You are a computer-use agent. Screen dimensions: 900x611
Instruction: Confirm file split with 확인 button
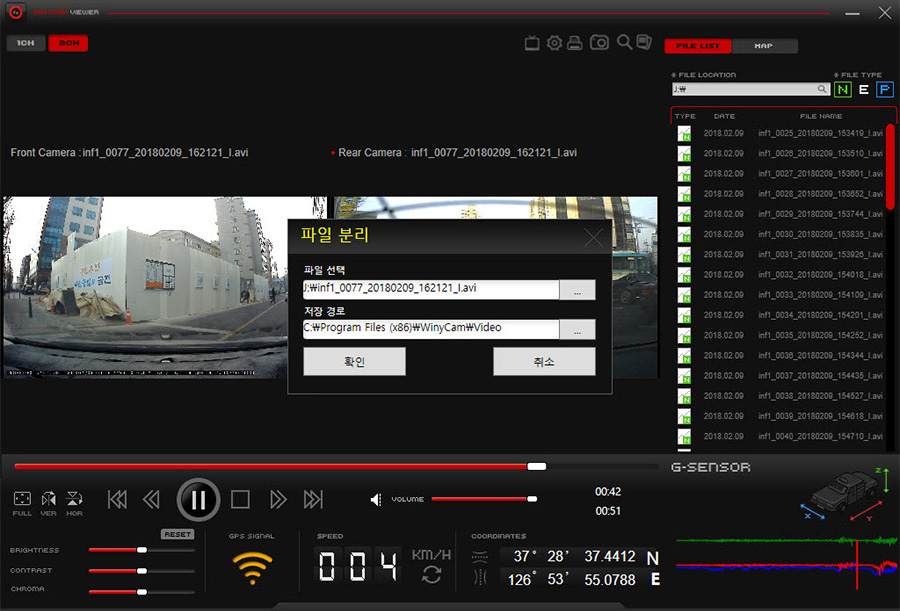pyautogui.click(x=354, y=362)
